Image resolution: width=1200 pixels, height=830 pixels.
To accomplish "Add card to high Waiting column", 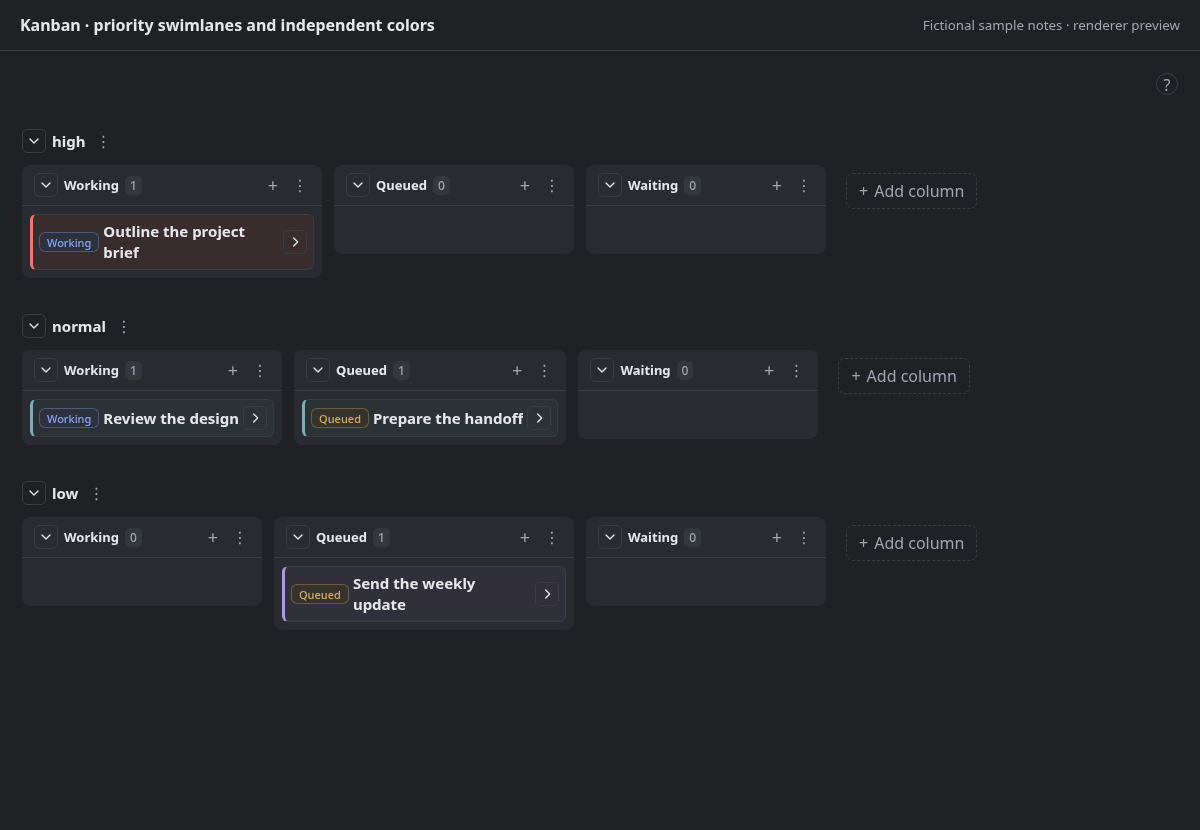I will pyautogui.click(x=776, y=185).
